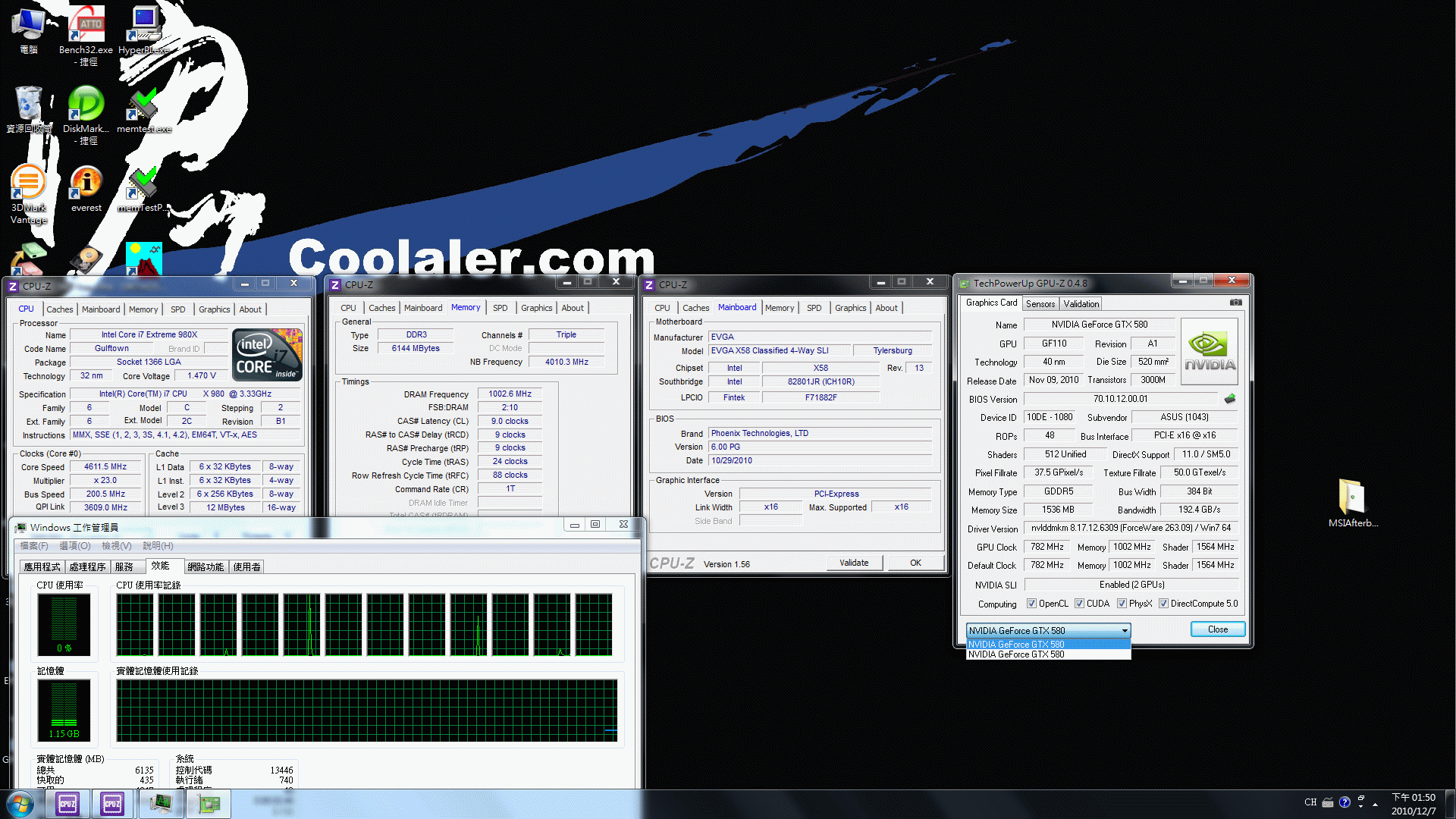Launch the memTestP... desktop shortcut
Screen dimensions: 1456x819
(143, 190)
